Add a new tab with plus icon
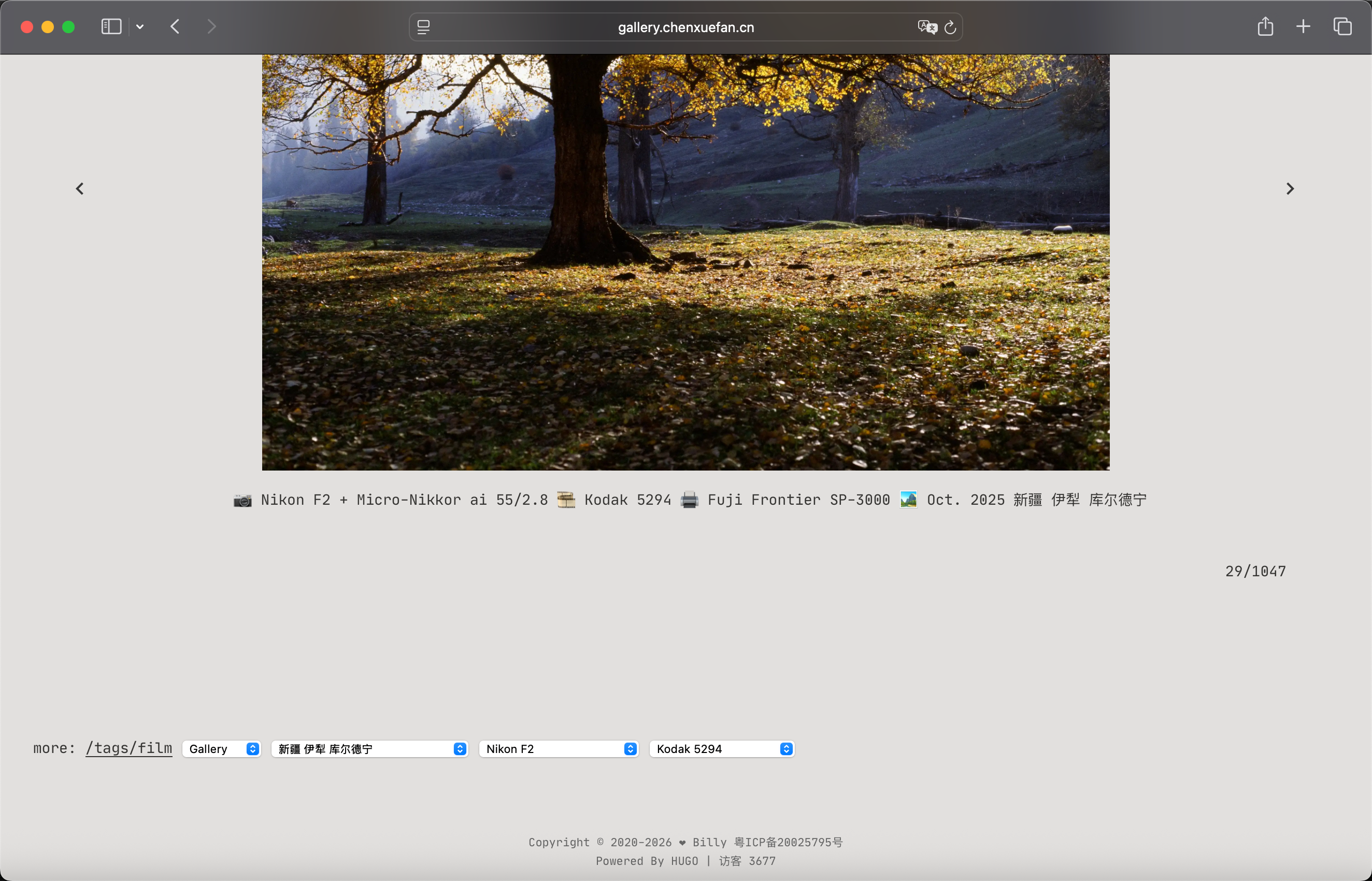 [x=1303, y=26]
